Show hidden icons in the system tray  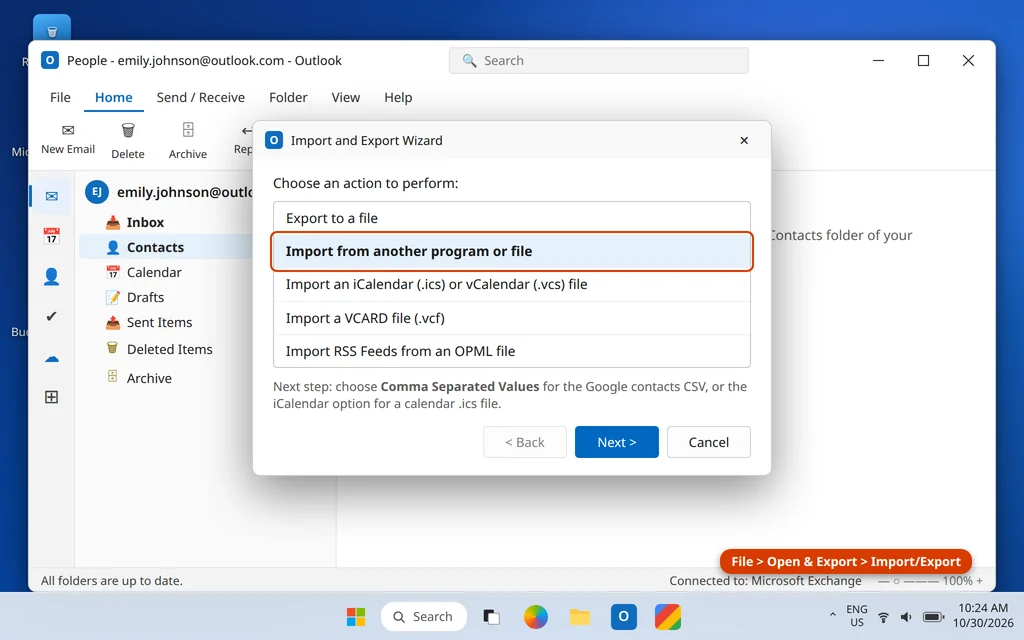[832, 615]
